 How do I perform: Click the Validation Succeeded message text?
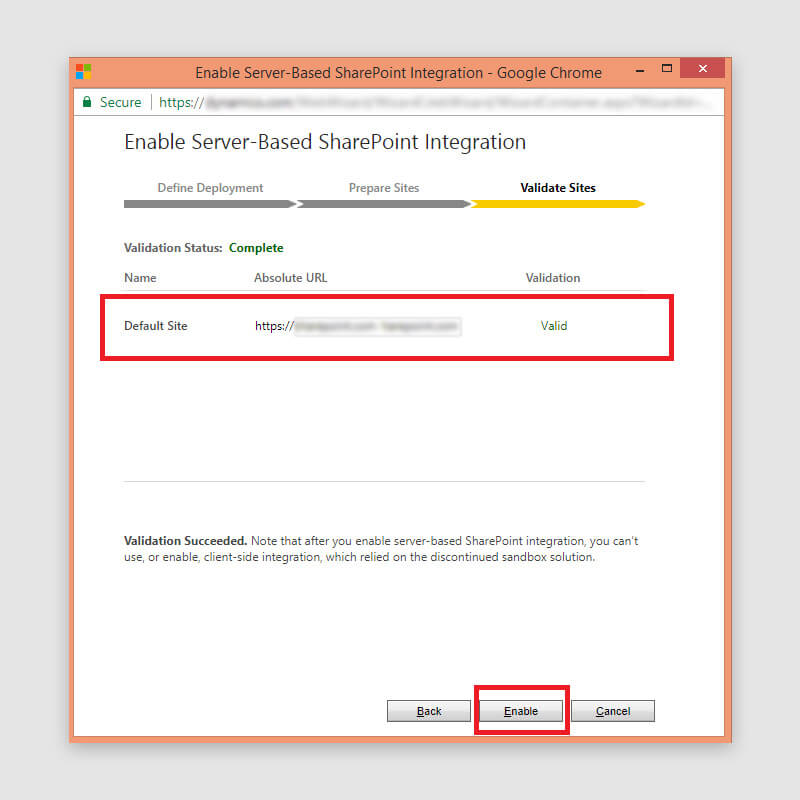pos(381,549)
